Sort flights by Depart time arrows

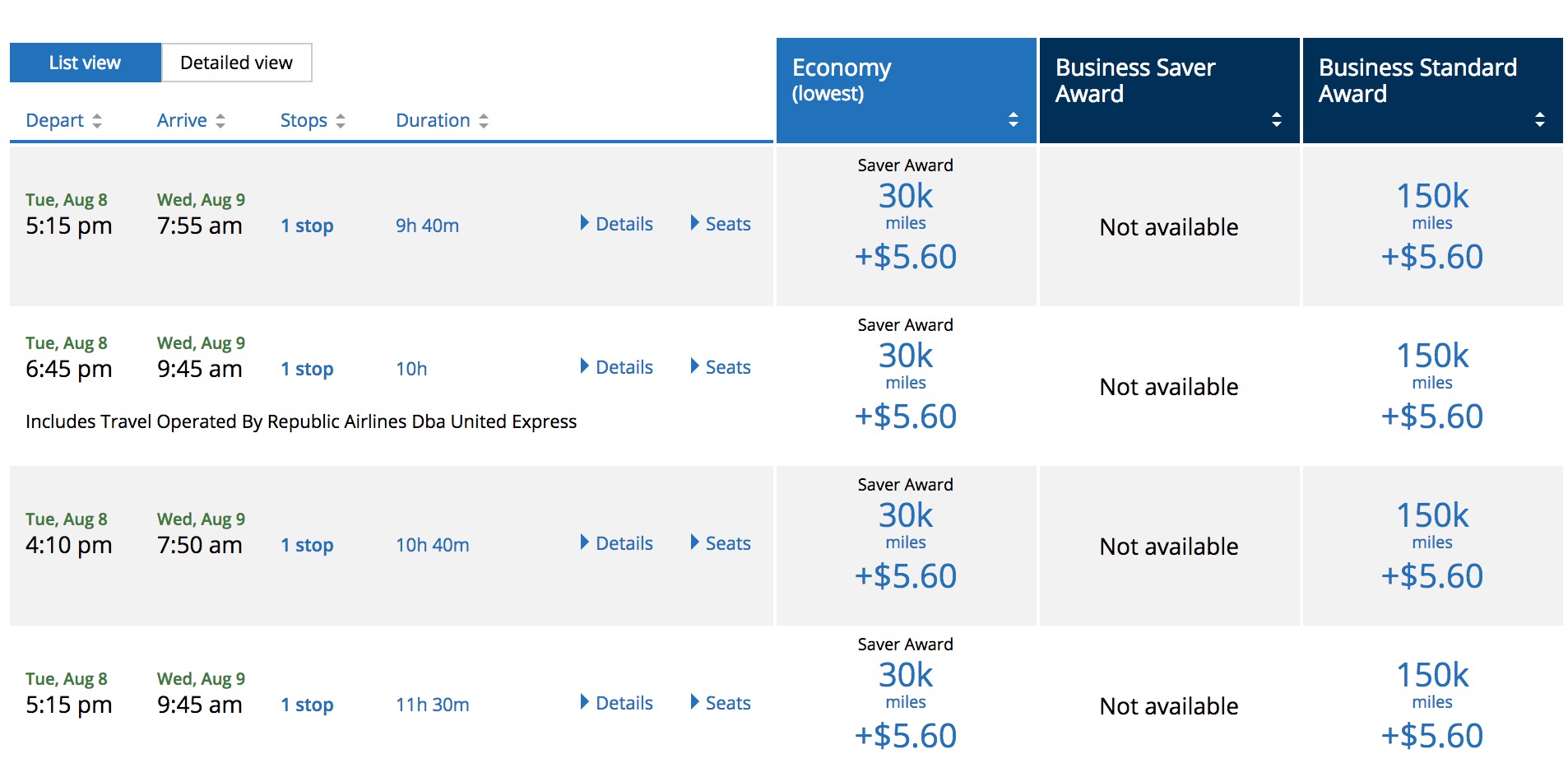tap(96, 121)
